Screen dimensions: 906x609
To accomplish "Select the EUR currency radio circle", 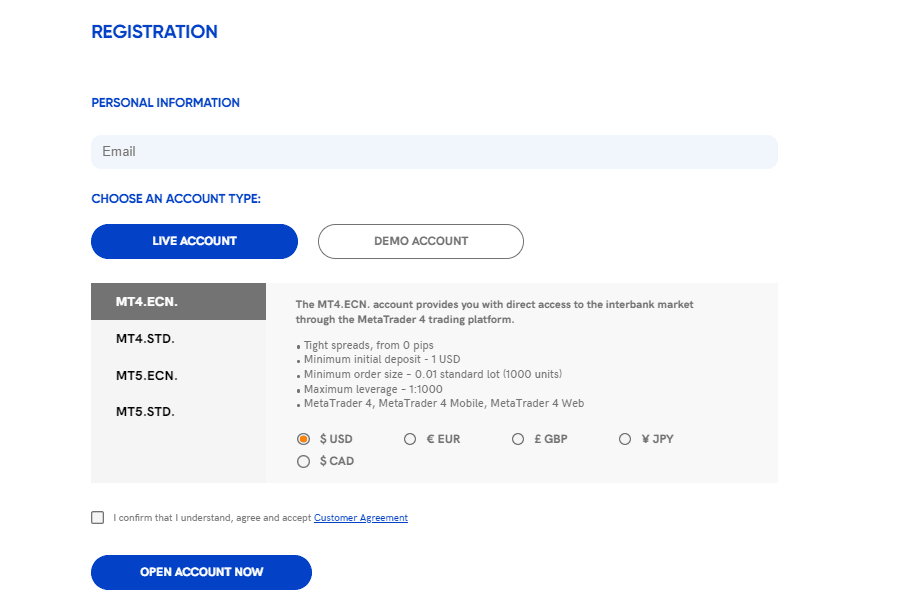I will click(x=410, y=439).
